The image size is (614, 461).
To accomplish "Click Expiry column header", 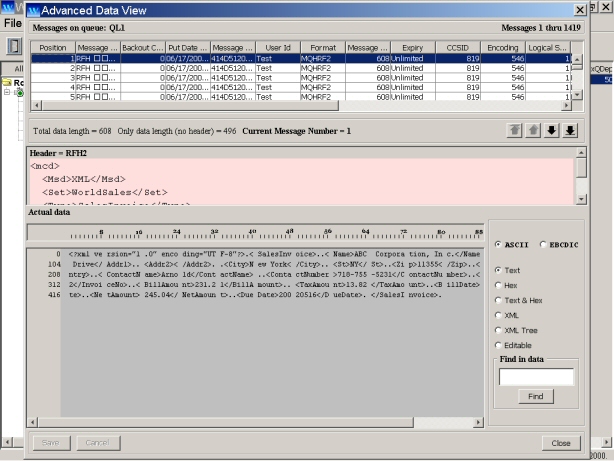I will (x=413, y=47).
